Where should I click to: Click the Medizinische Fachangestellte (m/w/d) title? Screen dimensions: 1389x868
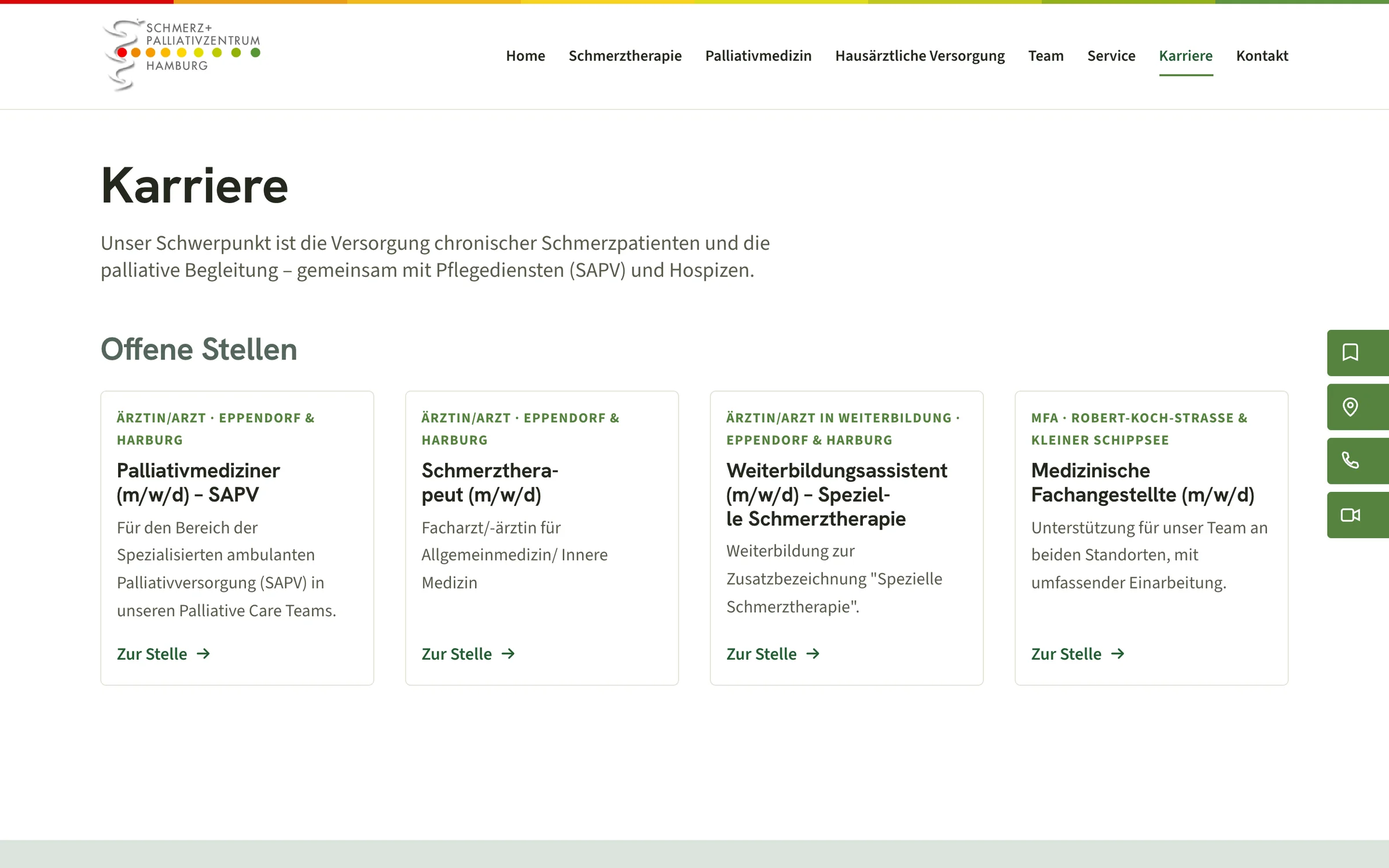[x=1143, y=483]
